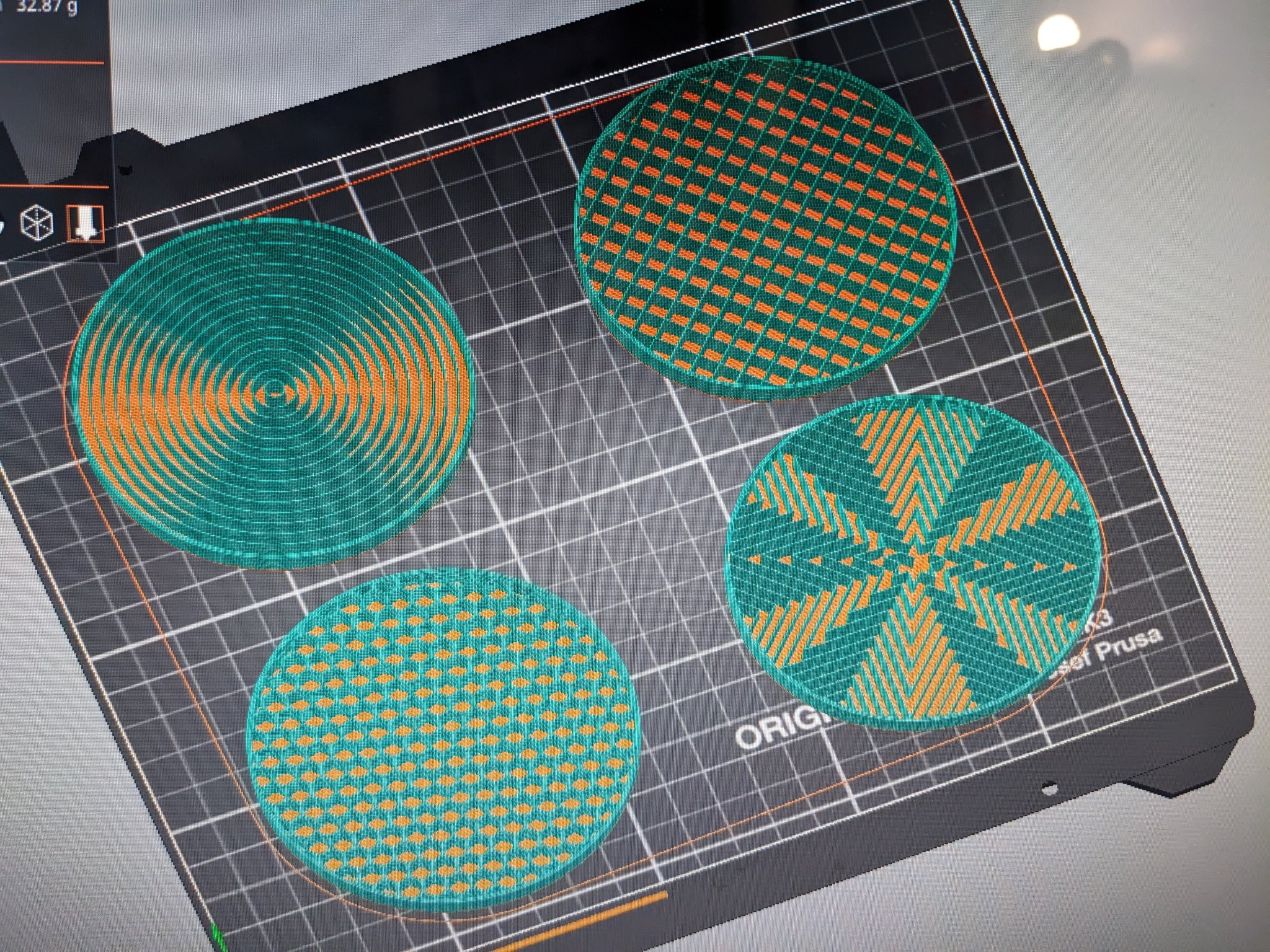Screen dimensions: 1270x952
Task: Click the wireframe cube view icon
Action: pos(37,223)
